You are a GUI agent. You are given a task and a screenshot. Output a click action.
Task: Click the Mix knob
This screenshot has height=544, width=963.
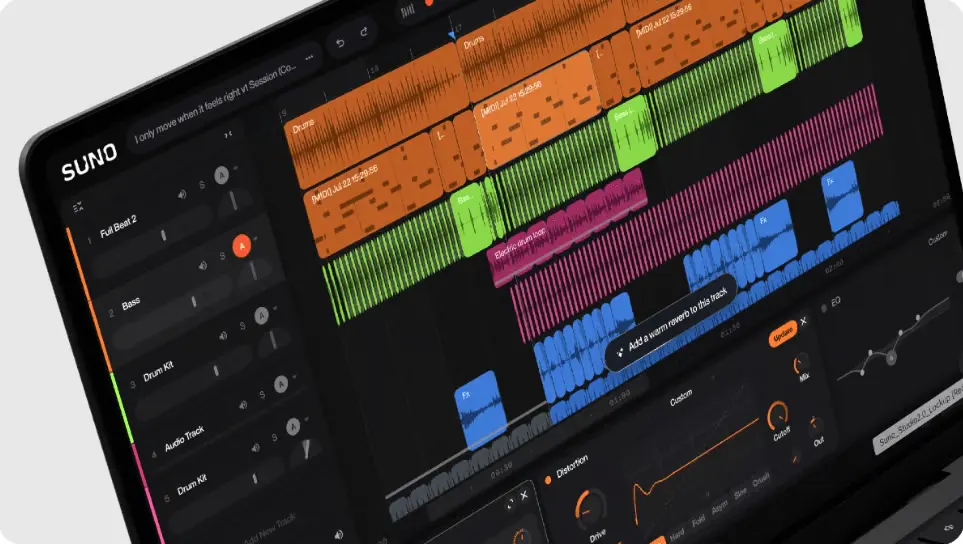[801, 363]
